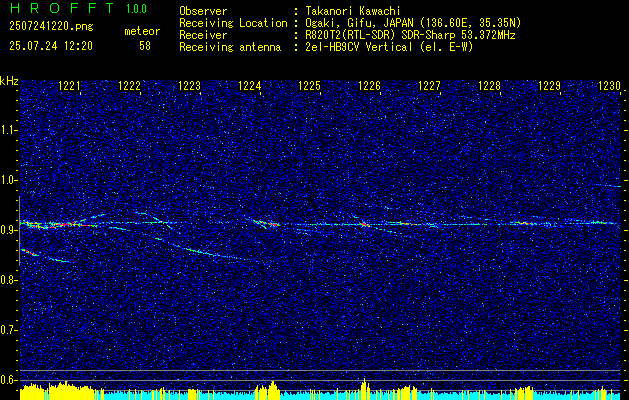Click the Receiver label
The height and width of the screenshot is (400, 629).
(x=203, y=35)
